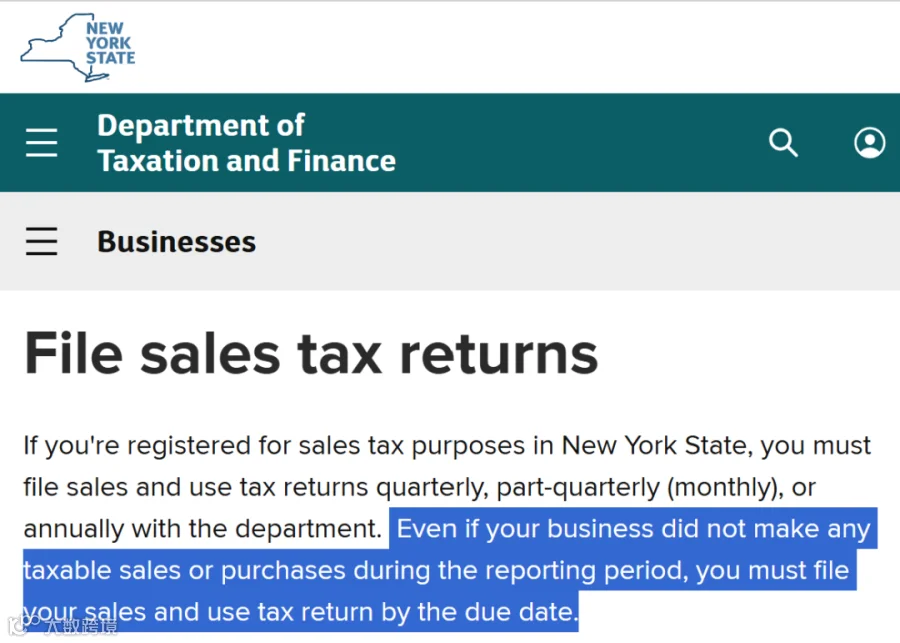Go to Department of Taxation and Finance home
The image size is (900, 643).
246,143
